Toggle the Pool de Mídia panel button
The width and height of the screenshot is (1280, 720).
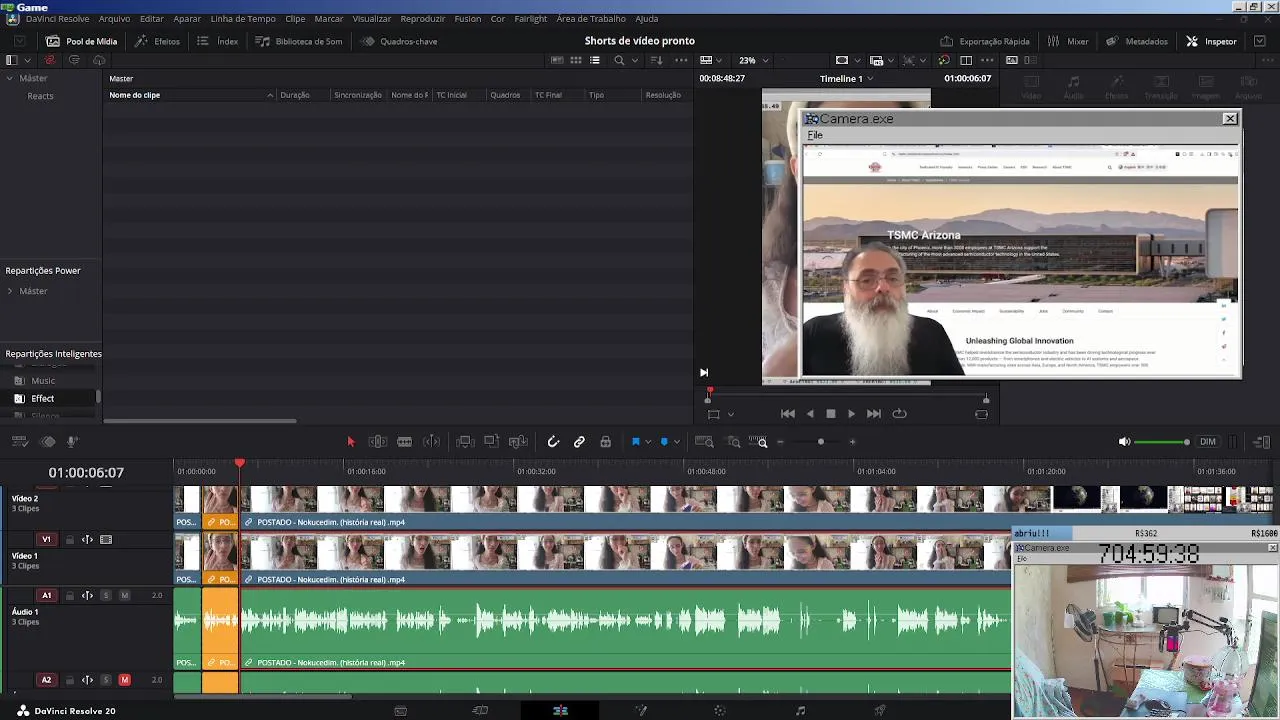[x=82, y=41]
